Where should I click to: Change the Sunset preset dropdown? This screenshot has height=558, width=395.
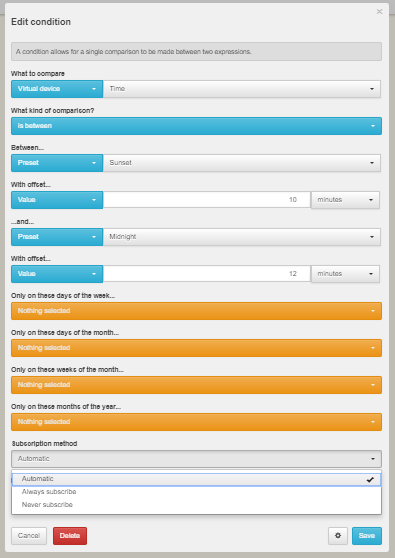pyautogui.click(x=242, y=163)
